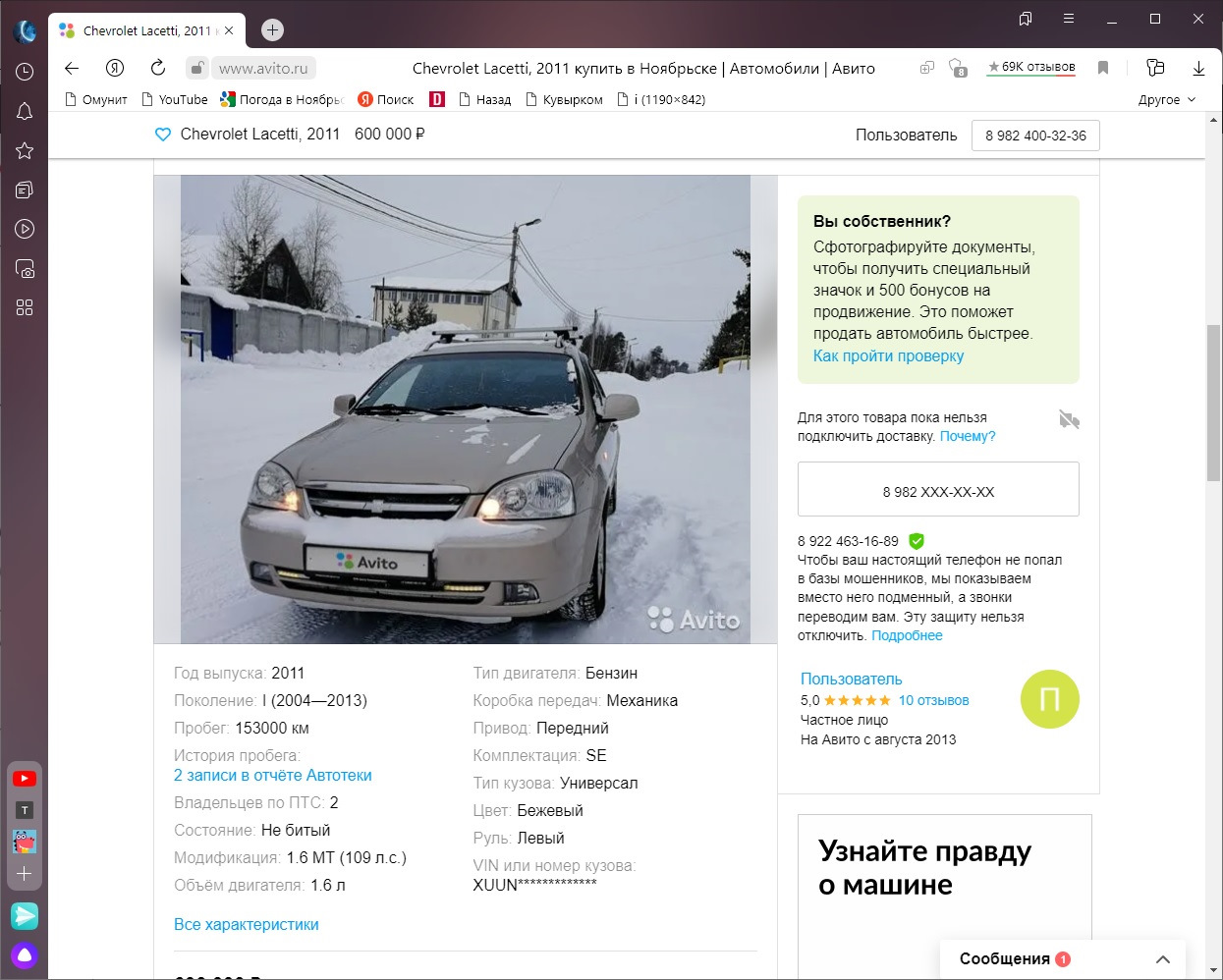Open the red D bookmark icon
Image resolution: width=1223 pixels, height=980 pixels.
[x=437, y=99]
